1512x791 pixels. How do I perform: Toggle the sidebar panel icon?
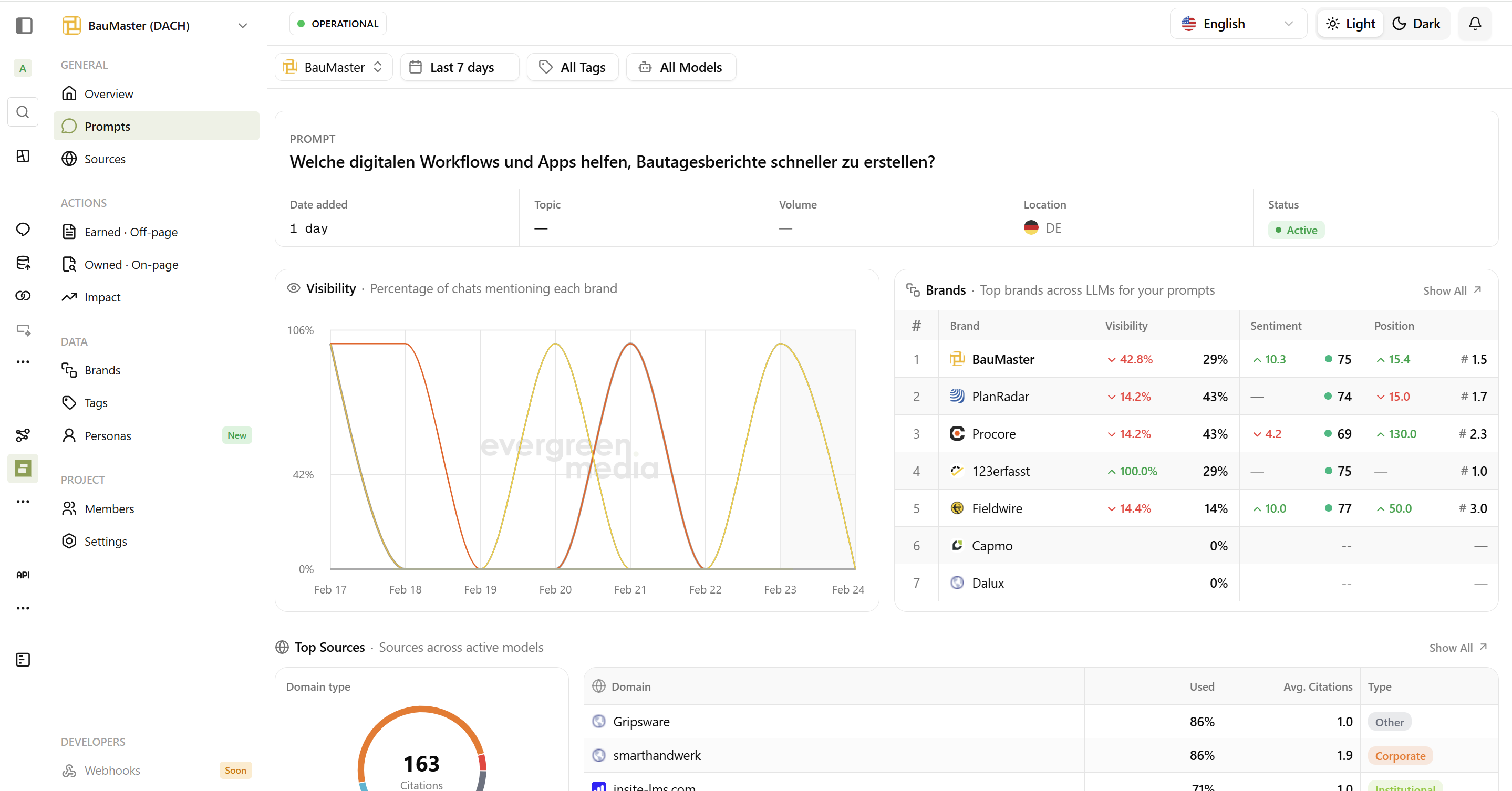[x=24, y=25]
